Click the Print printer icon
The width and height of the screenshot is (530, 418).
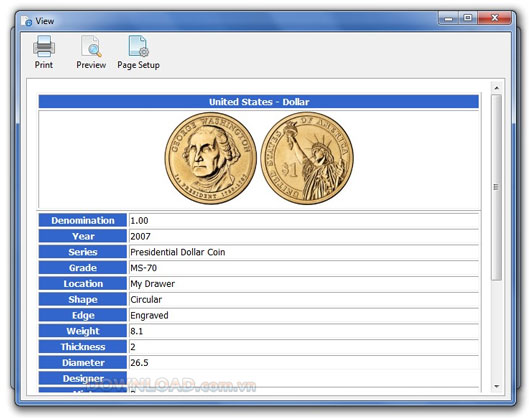44,46
